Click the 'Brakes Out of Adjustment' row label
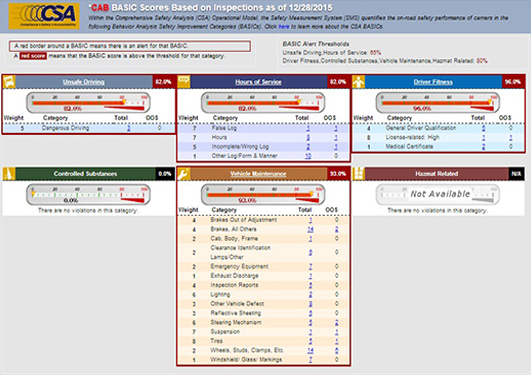Viewport: 531px width, 375px height. pos(243,220)
